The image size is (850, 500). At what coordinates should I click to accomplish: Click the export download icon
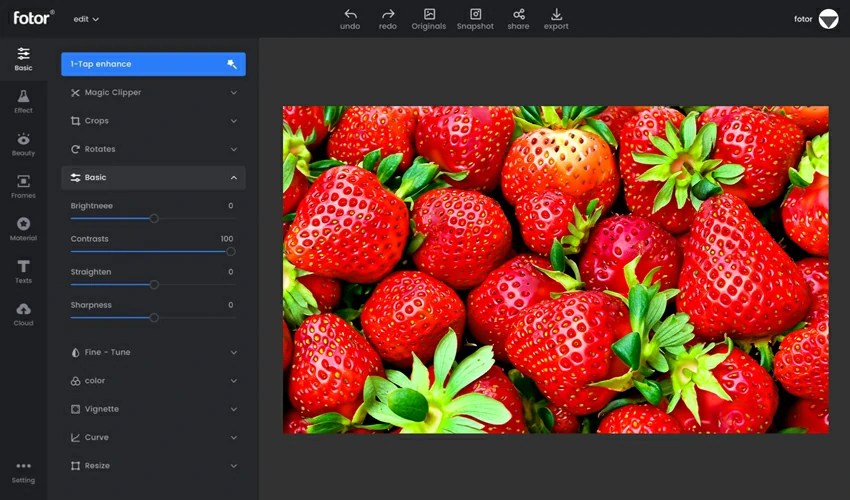point(556,14)
